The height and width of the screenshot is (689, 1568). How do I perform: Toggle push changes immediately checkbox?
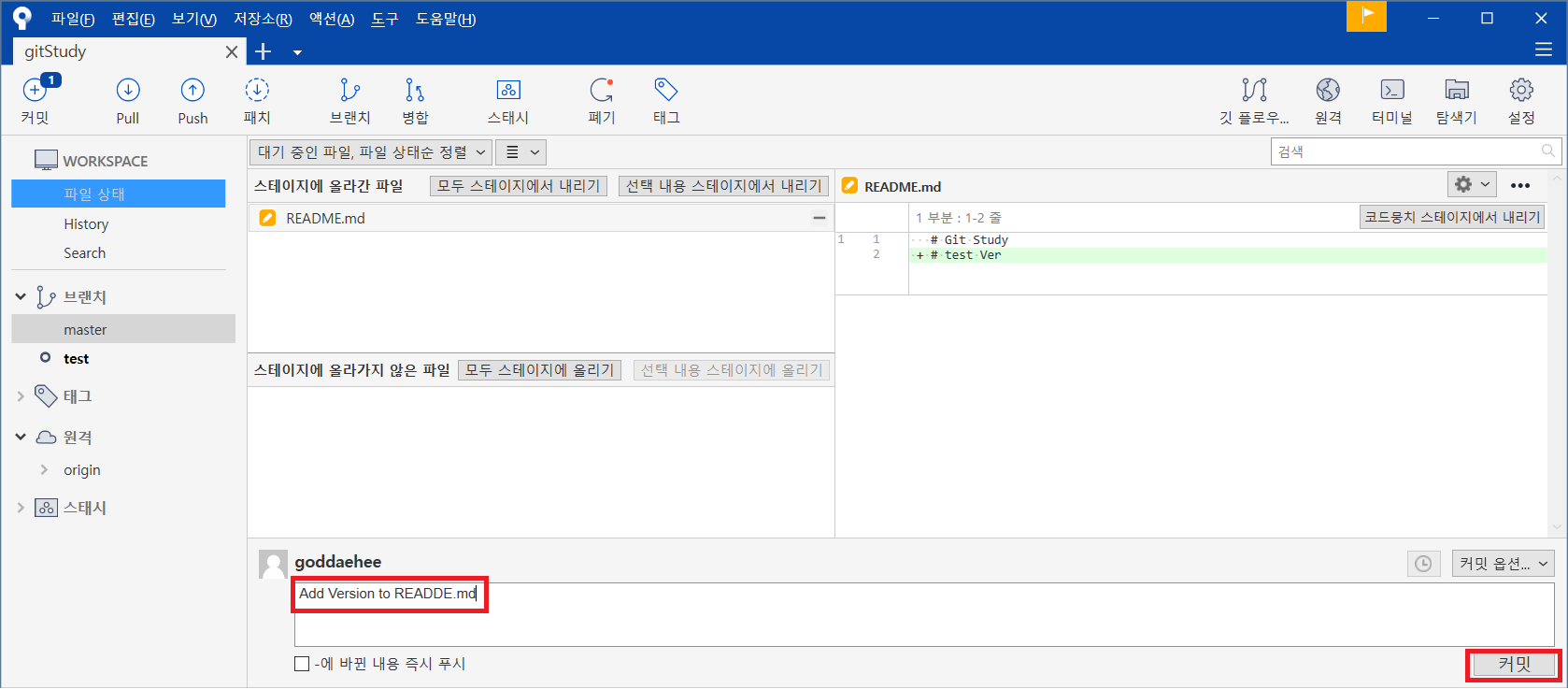pyautogui.click(x=302, y=664)
